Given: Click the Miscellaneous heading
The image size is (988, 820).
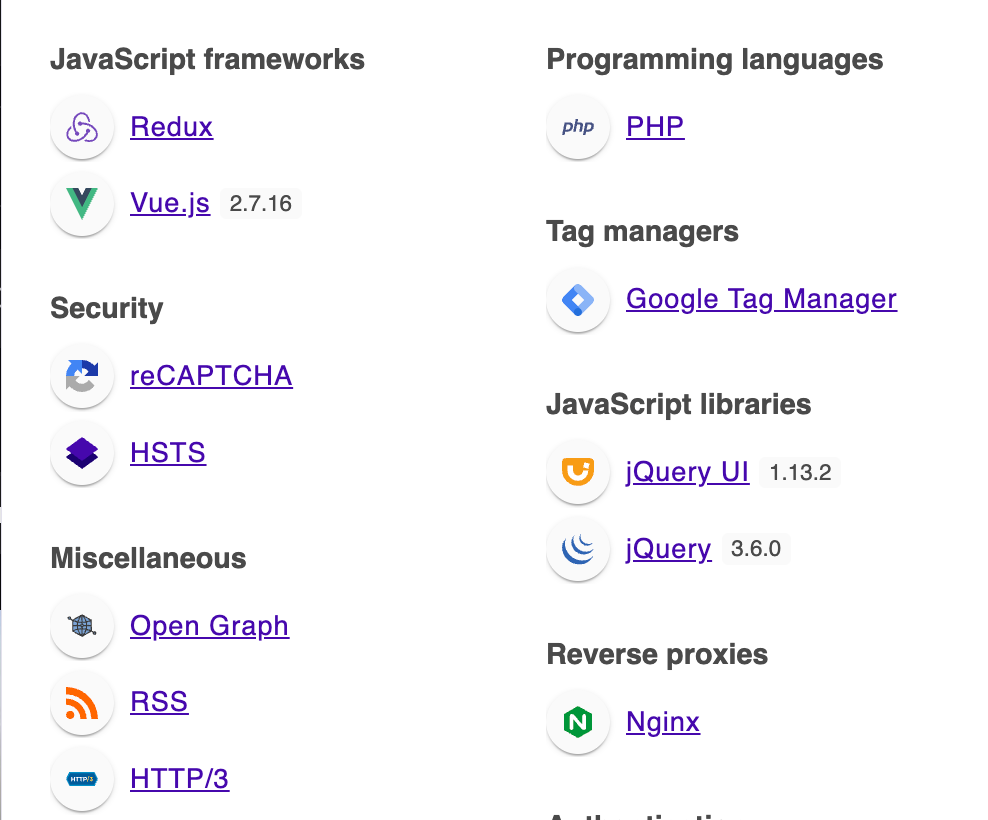Looking at the screenshot, I should pyautogui.click(x=148, y=558).
